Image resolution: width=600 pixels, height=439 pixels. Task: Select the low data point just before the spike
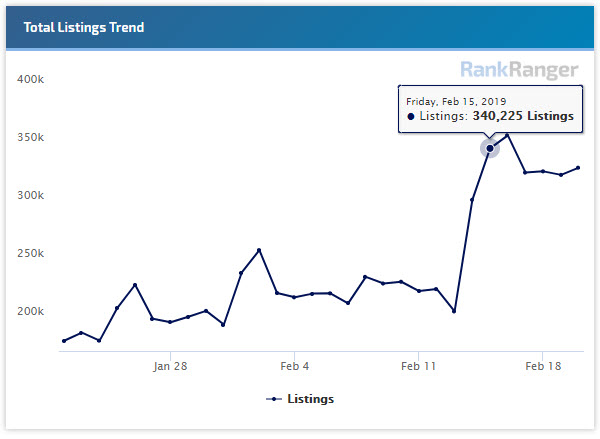pyautogui.click(x=454, y=311)
